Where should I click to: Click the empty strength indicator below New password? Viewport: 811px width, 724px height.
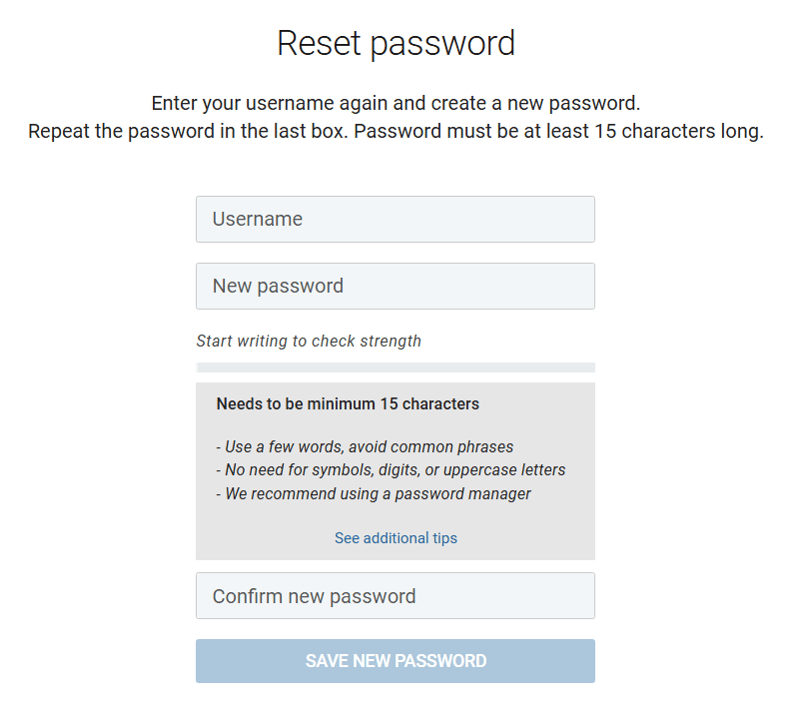tap(395, 366)
